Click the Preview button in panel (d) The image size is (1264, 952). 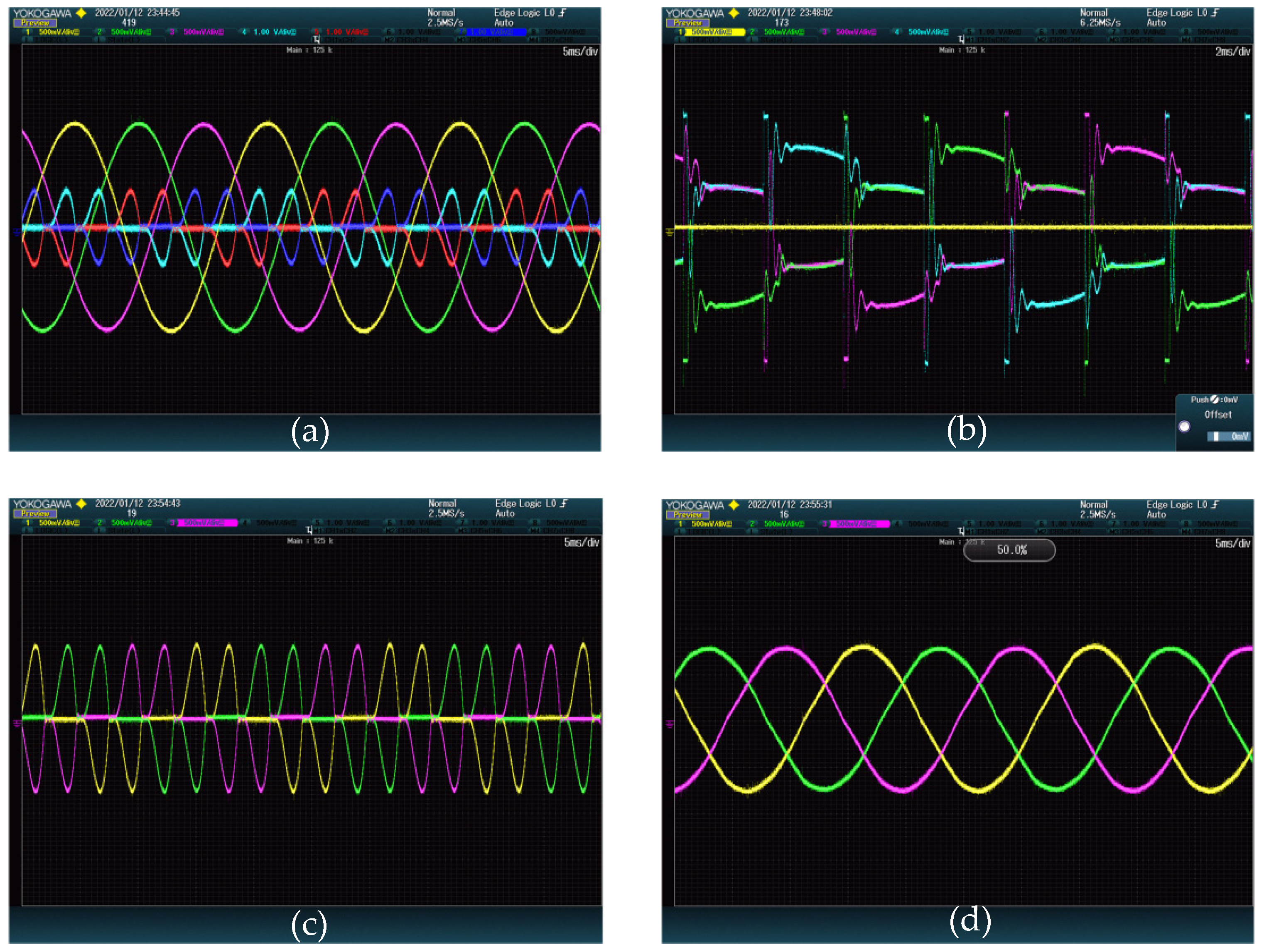coord(687,514)
